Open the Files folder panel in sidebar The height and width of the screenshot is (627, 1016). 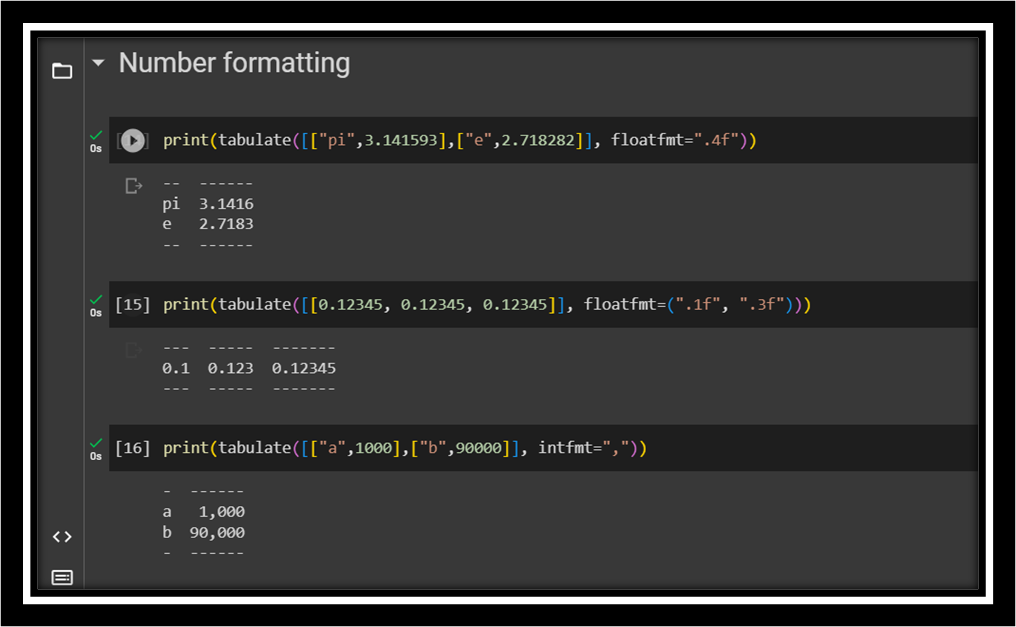click(62, 71)
